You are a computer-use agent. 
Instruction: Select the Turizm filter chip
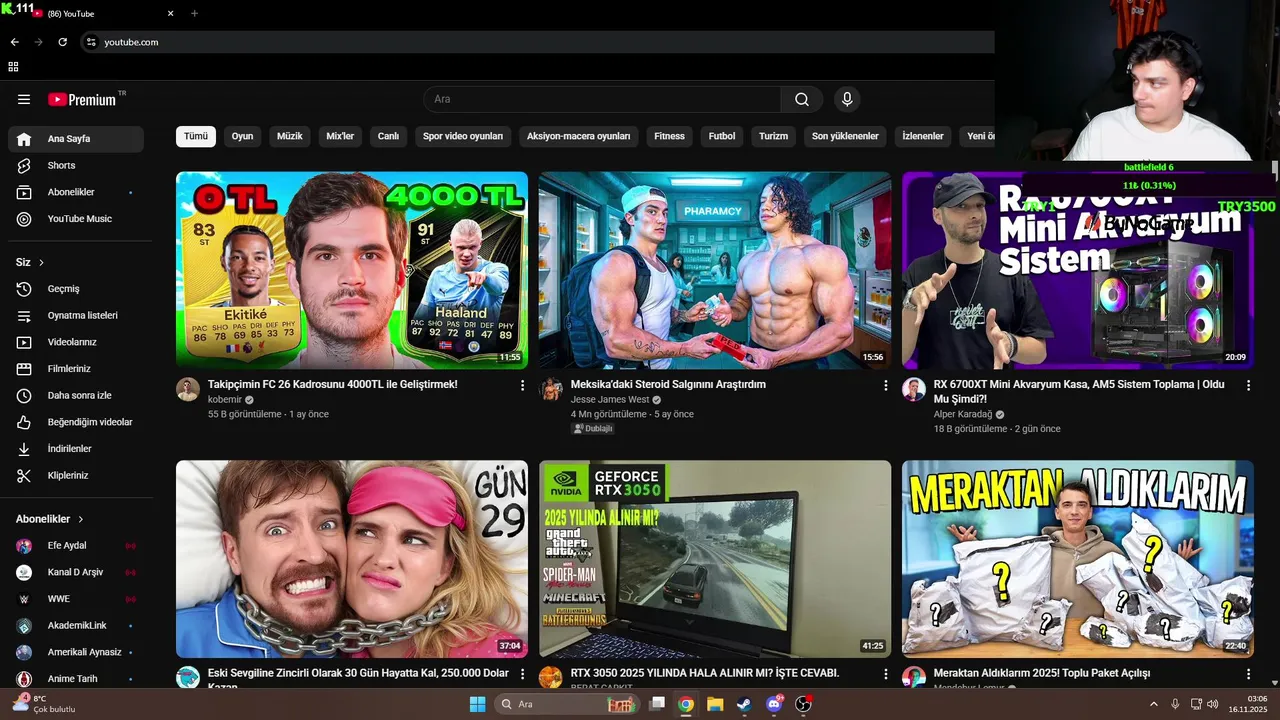pyautogui.click(x=774, y=136)
